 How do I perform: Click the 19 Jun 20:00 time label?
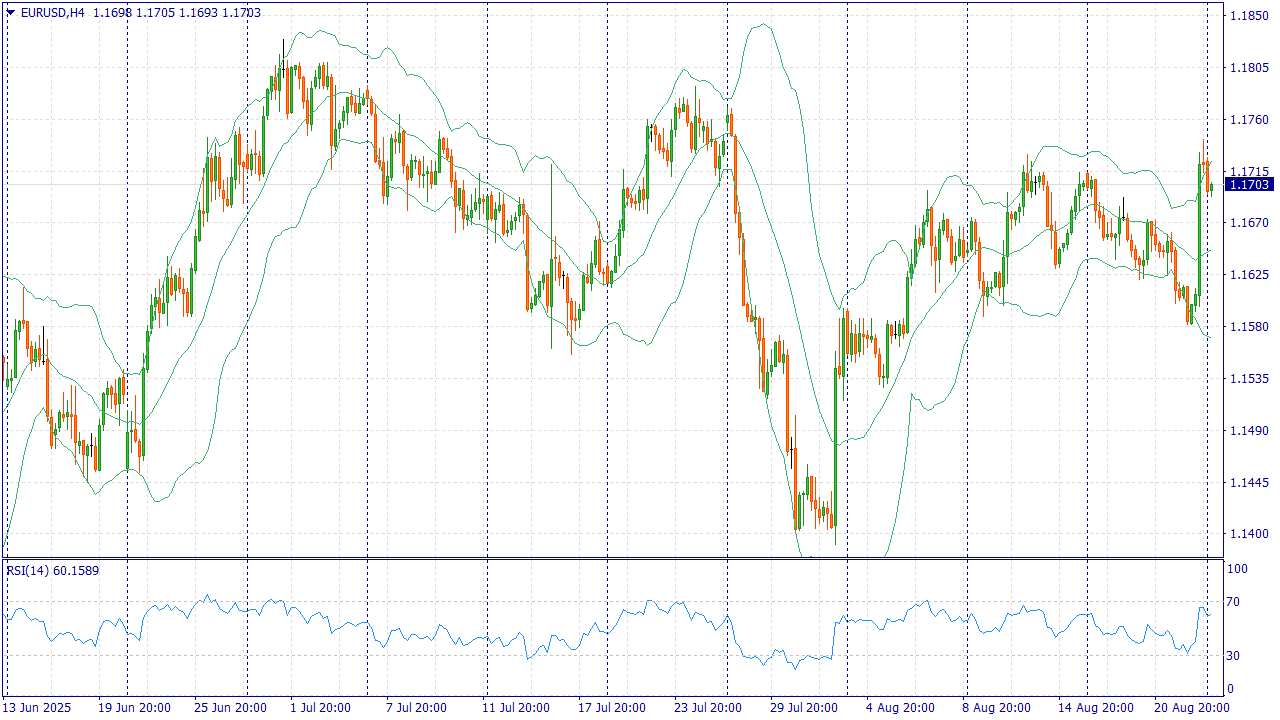[134, 708]
